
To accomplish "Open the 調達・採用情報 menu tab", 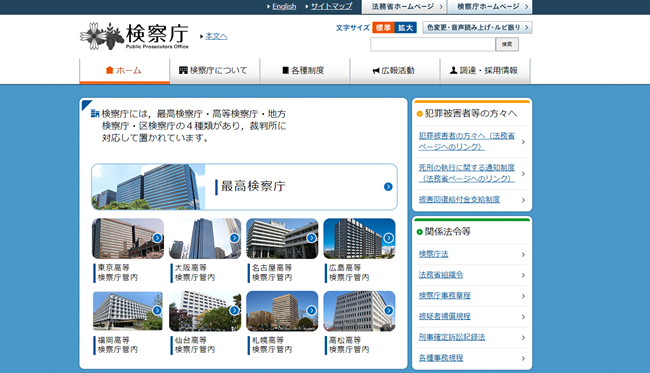I will [485, 71].
